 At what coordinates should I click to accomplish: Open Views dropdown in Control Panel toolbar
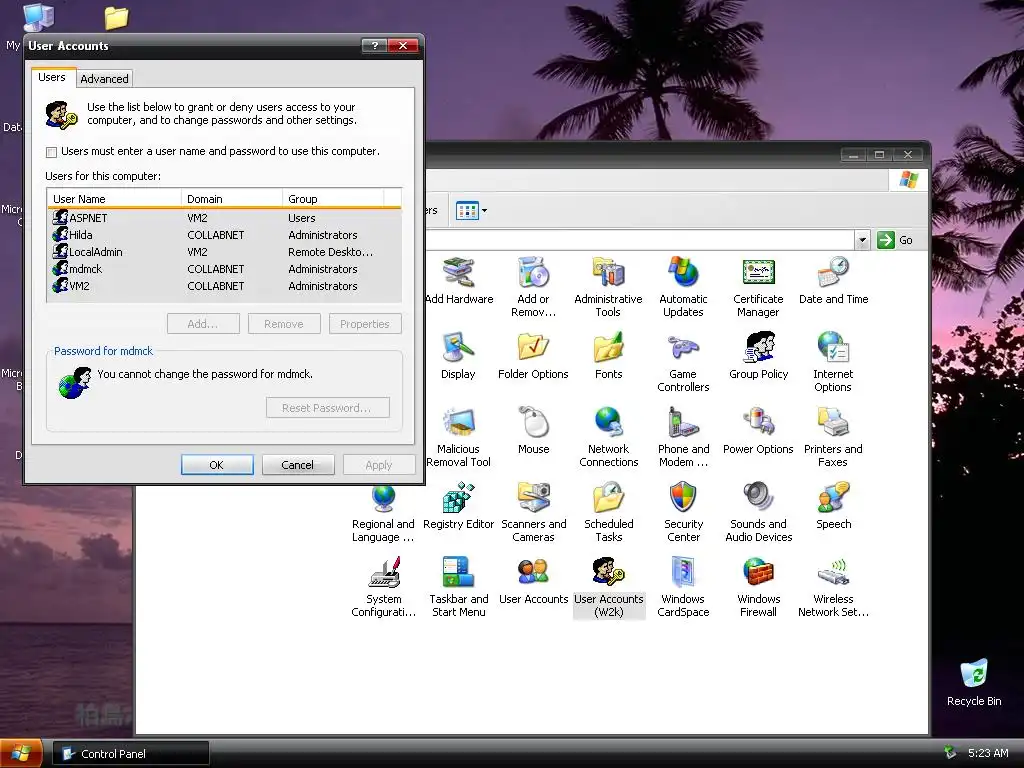(472, 210)
